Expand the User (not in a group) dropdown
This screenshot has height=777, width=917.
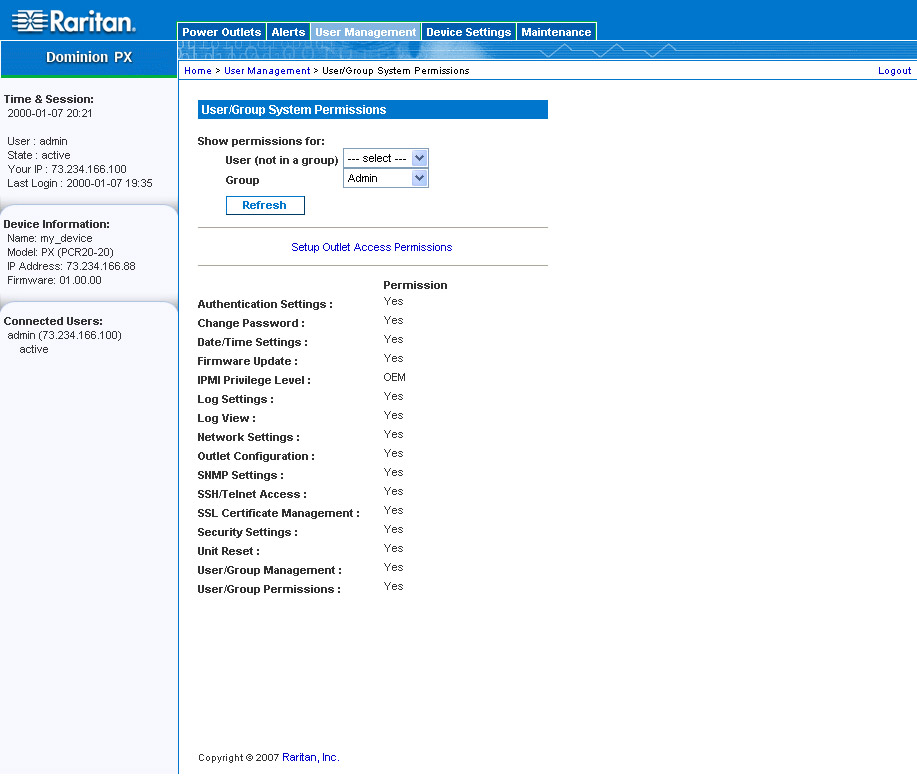tap(385, 159)
